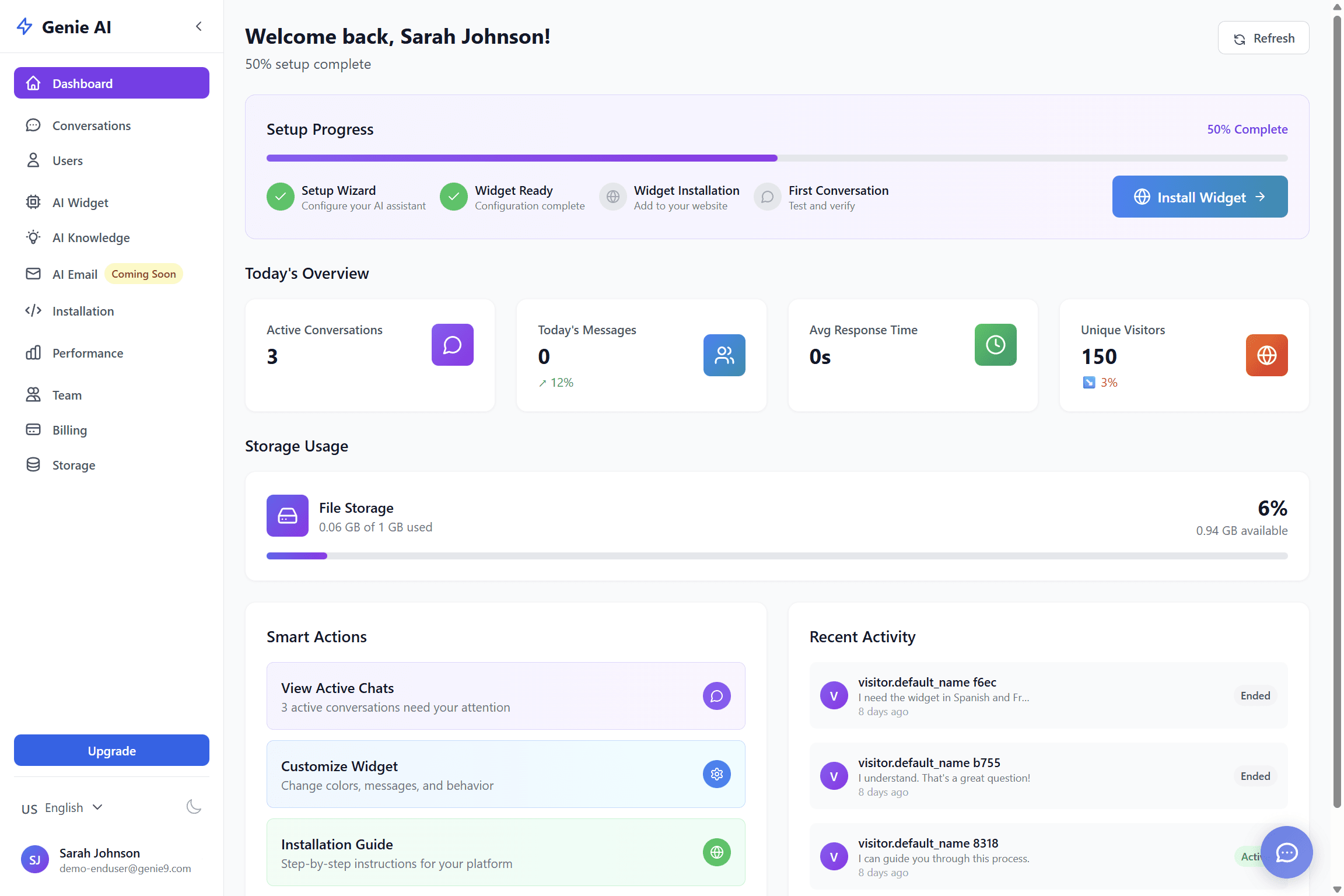Collapse the sidebar with the chevron arrow

(x=199, y=26)
